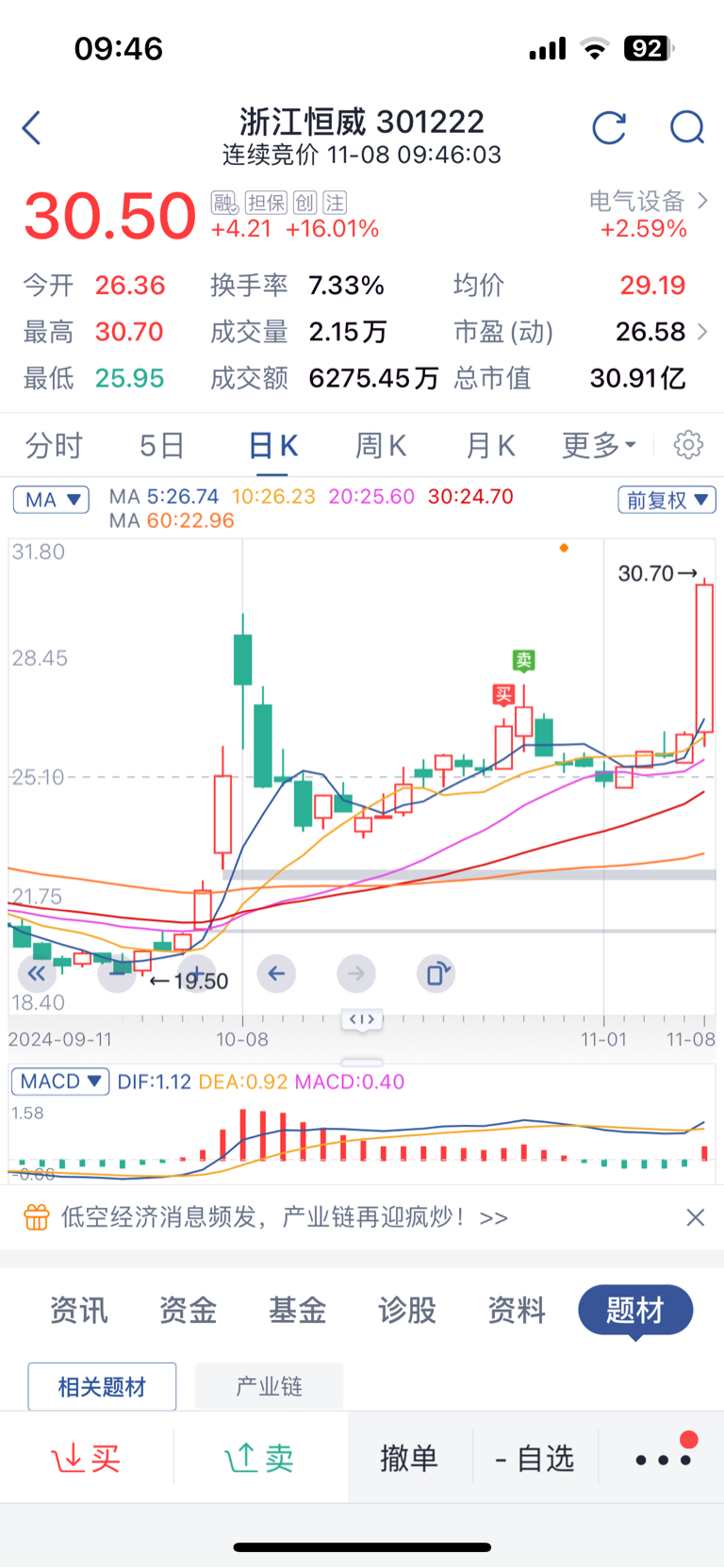Tap the +16.01% change percentage
The height and width of the screenshot is (1568, 724).
tap(332, 229)
